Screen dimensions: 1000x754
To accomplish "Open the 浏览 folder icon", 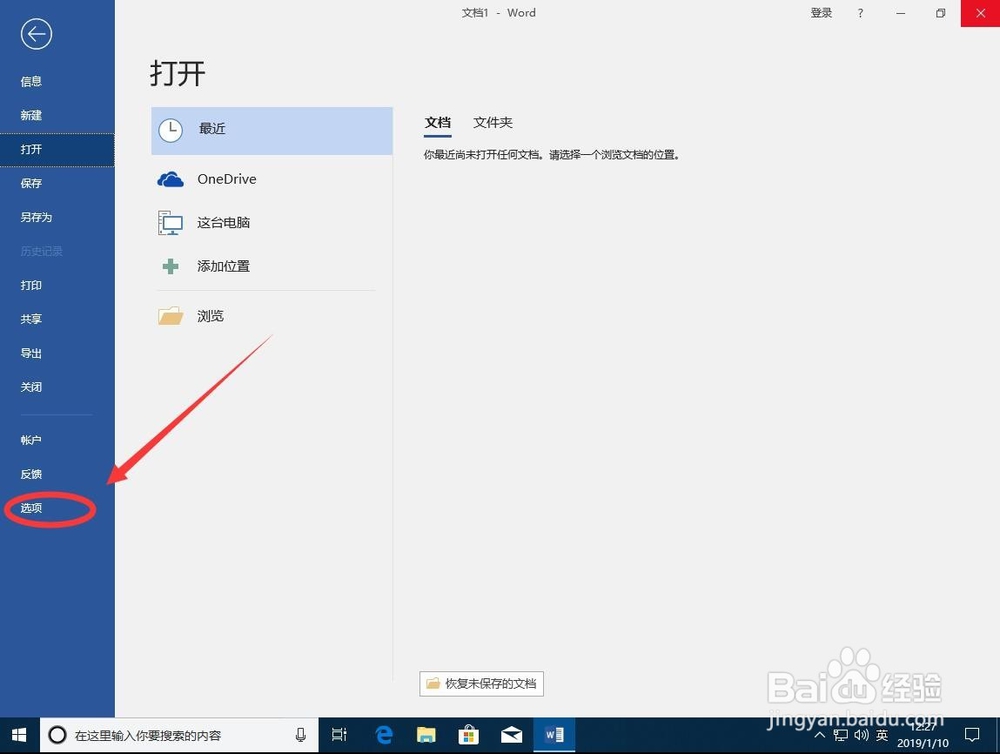I will 170,316.
